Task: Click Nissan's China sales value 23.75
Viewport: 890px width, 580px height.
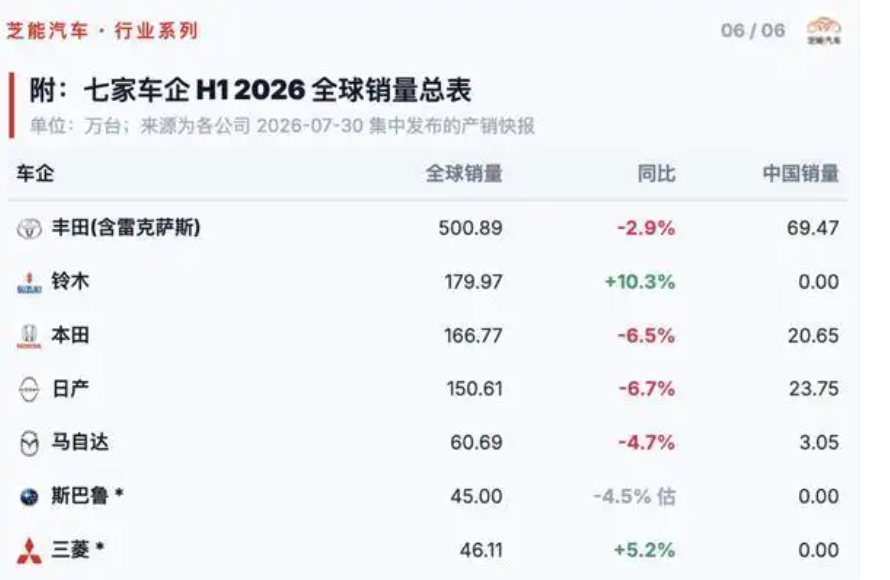Action: point(813,389)
